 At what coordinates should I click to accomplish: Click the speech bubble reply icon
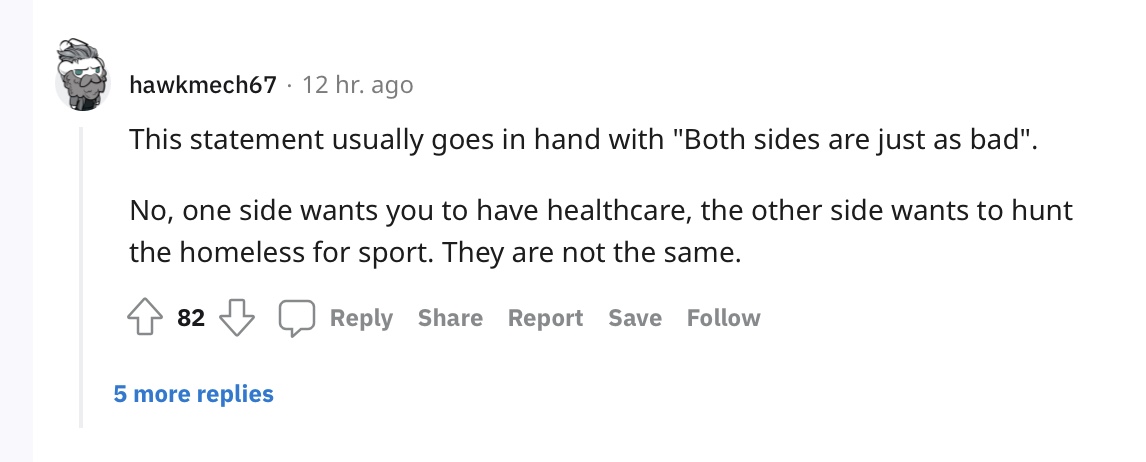pos(296,318)
